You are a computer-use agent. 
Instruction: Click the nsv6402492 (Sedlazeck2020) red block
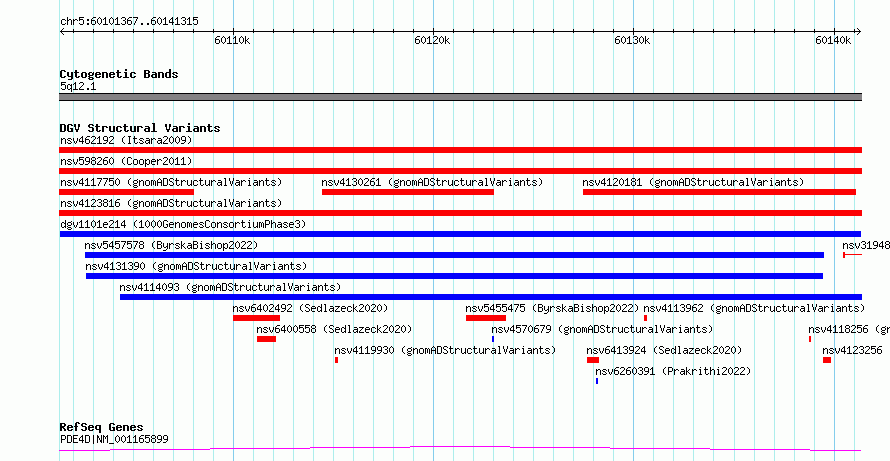tap(257, 318)
